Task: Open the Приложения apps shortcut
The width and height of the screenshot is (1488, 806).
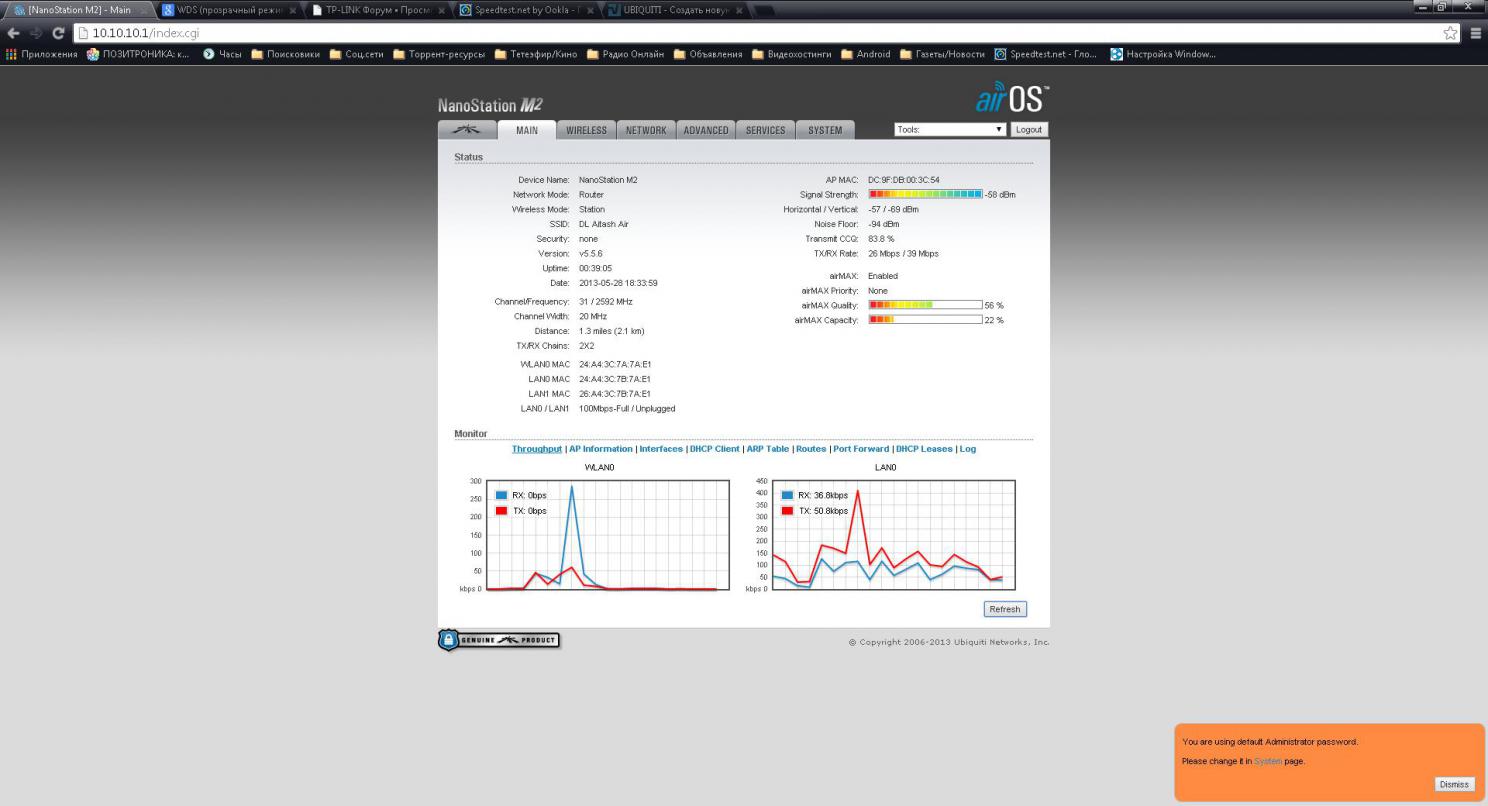Action: [41, 54]
